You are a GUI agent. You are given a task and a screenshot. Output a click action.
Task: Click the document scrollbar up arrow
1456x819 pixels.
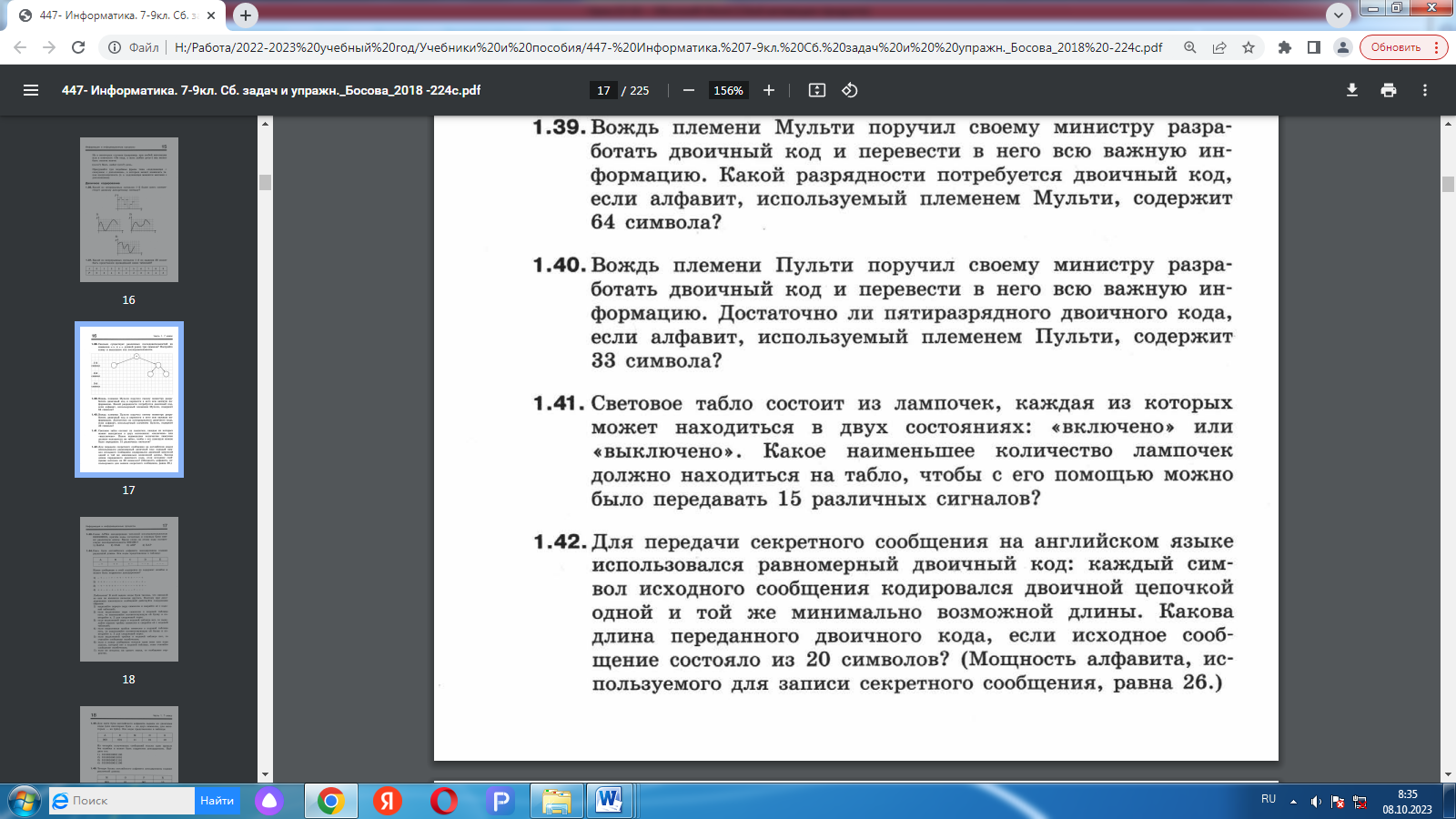1448,123
